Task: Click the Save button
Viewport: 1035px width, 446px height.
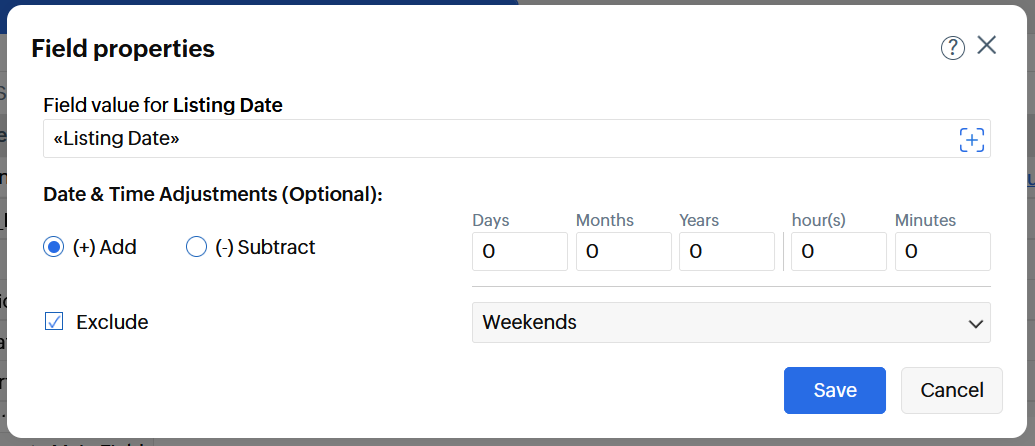Action: [834, 390]
